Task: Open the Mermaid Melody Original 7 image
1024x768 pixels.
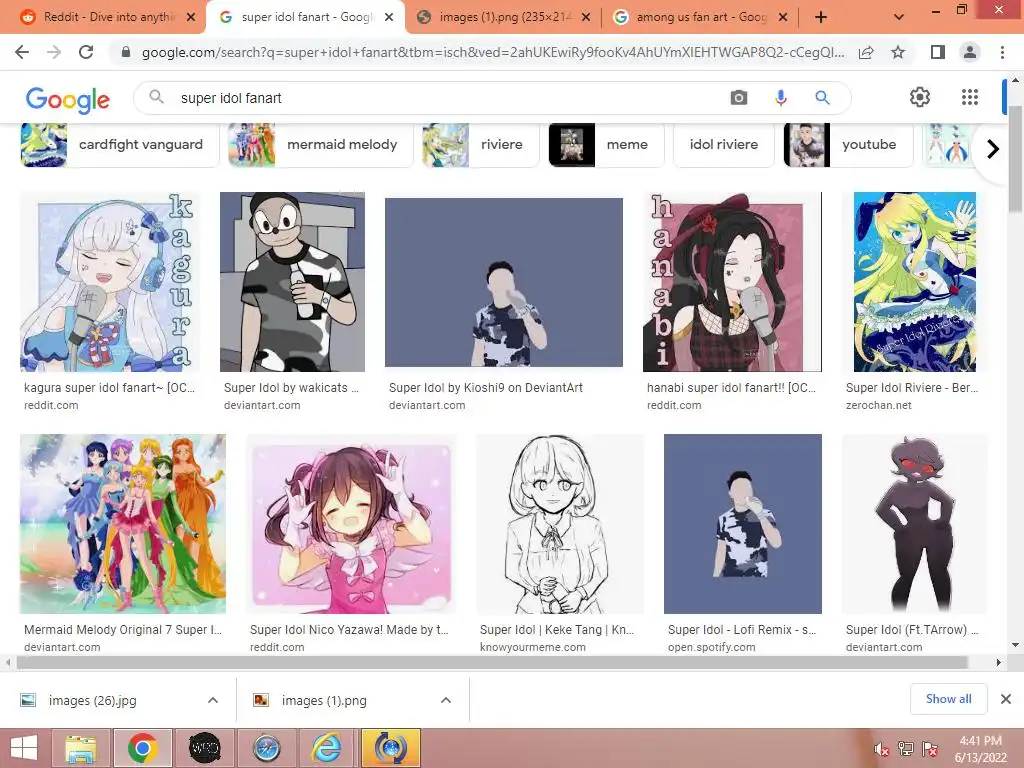Action: (123, 524)
